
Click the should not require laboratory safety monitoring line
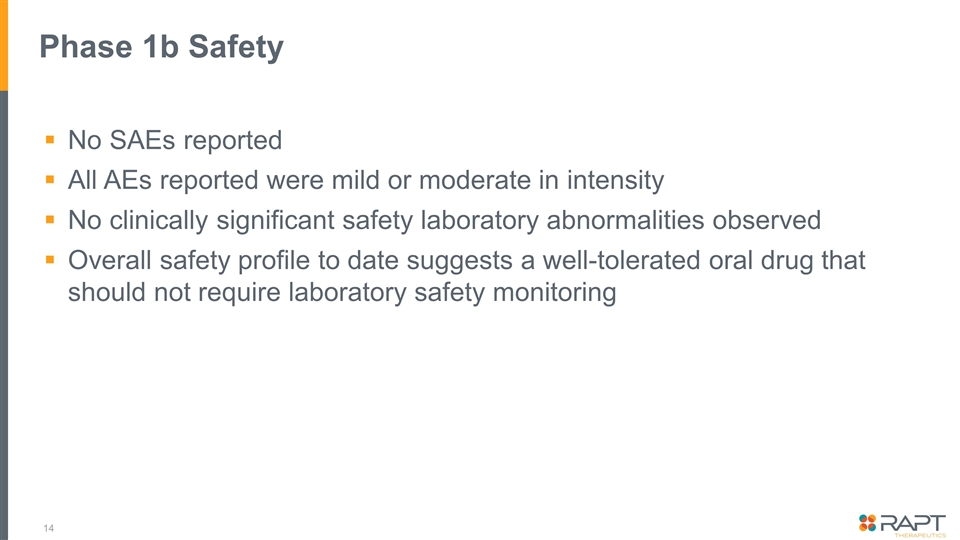click(x=342, y=293)
